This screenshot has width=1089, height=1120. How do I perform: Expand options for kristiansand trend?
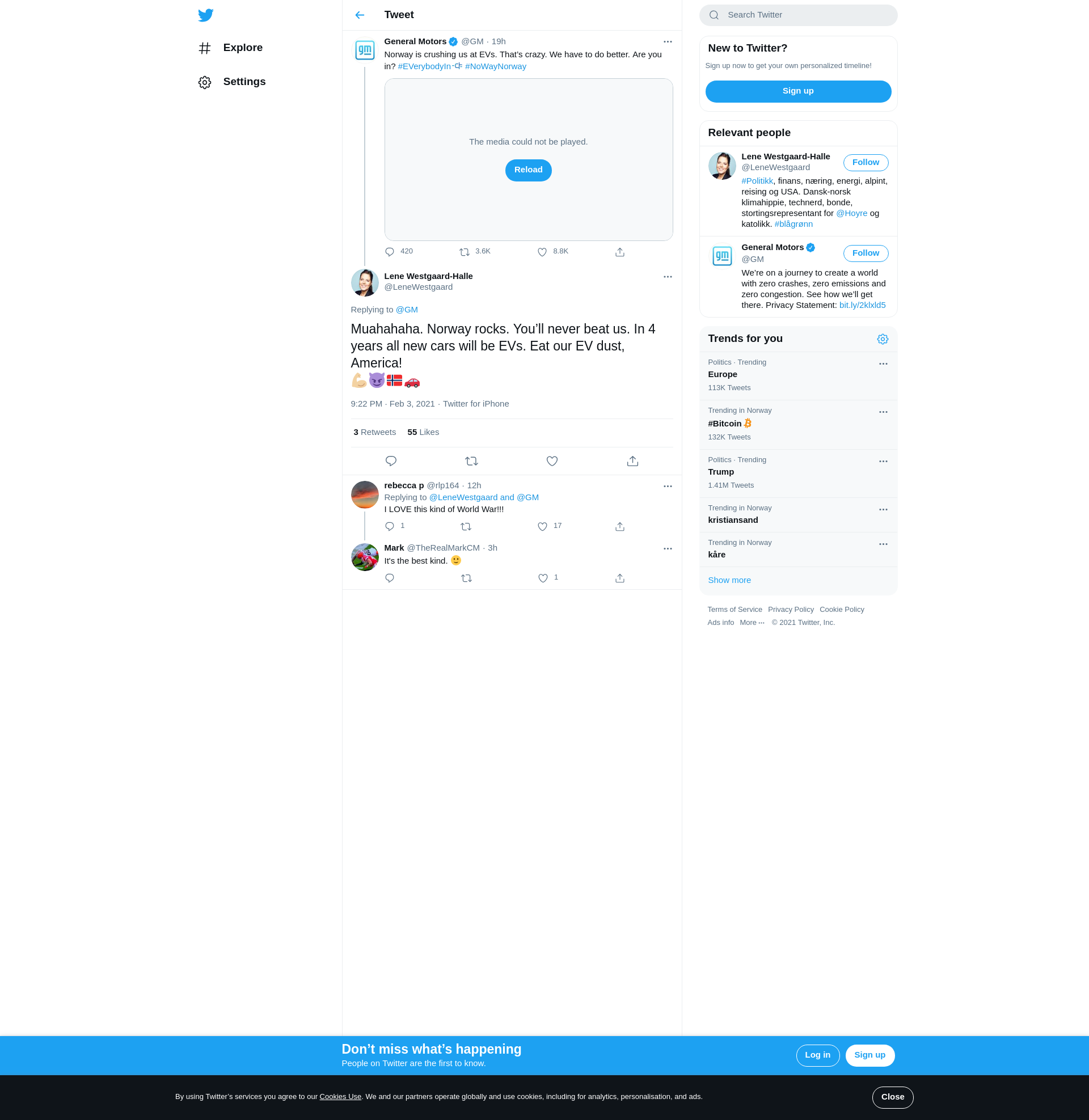[x=883, y=509]
